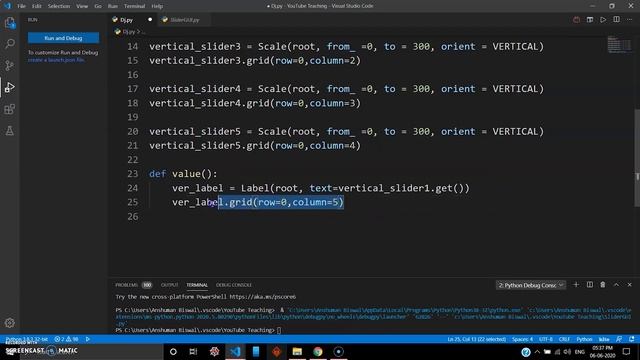Open the File menu
This screenshot has width=640, height=360.
click(x=21, y=6)
